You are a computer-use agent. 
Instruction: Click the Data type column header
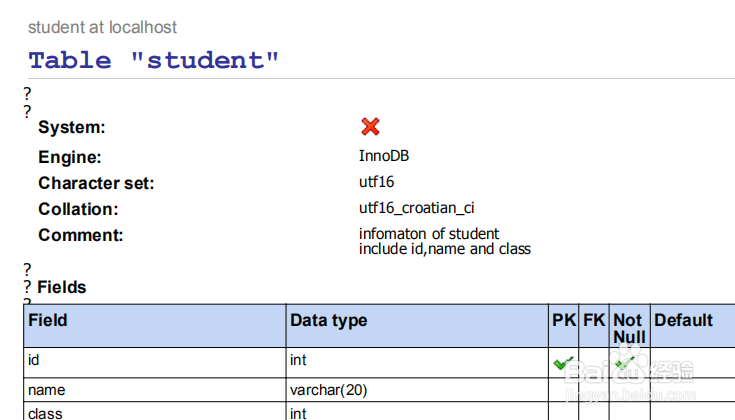[x=328, y=320]
